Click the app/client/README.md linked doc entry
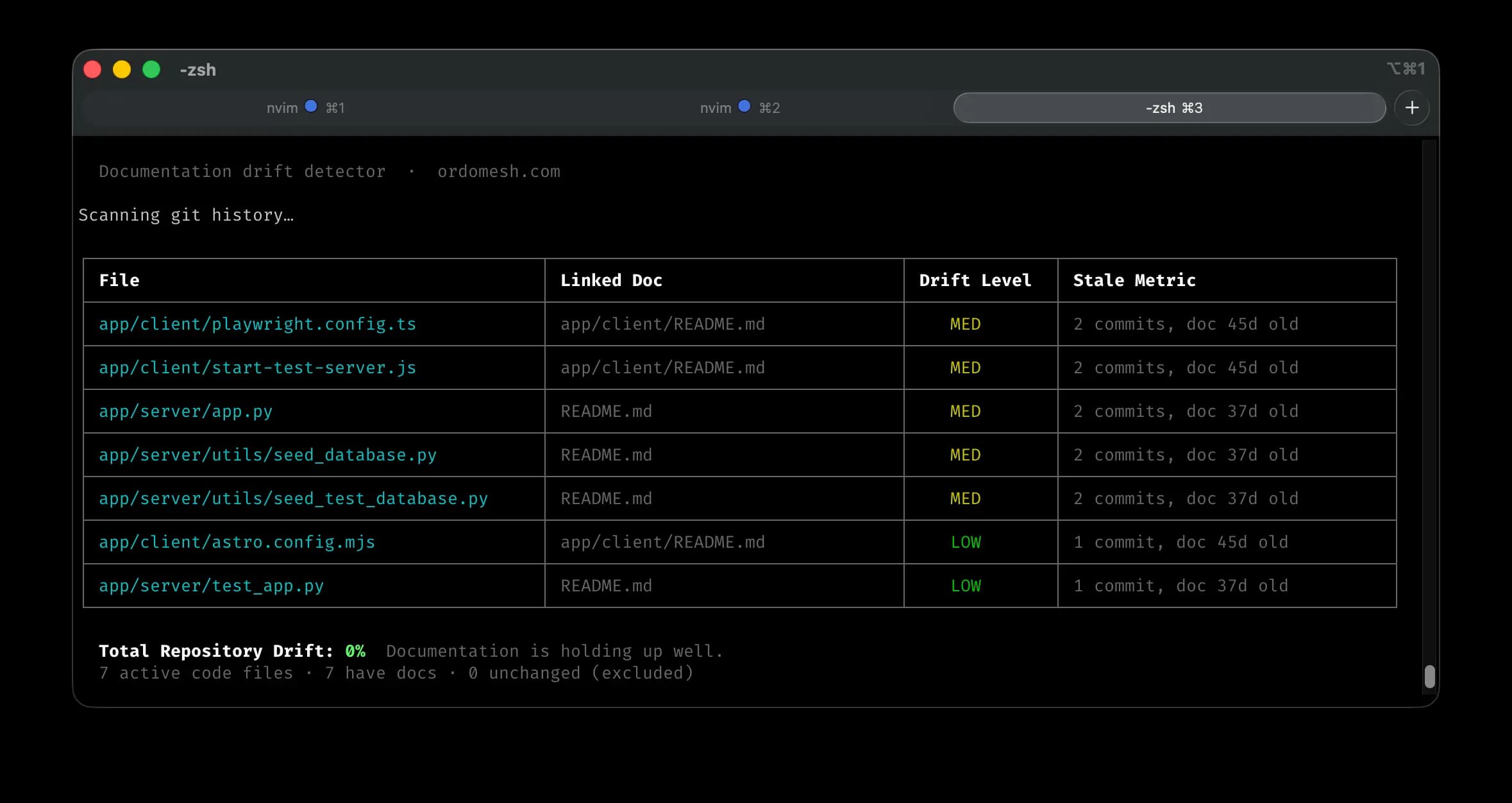Screen dimensions: 1512x803 point(662,324)
